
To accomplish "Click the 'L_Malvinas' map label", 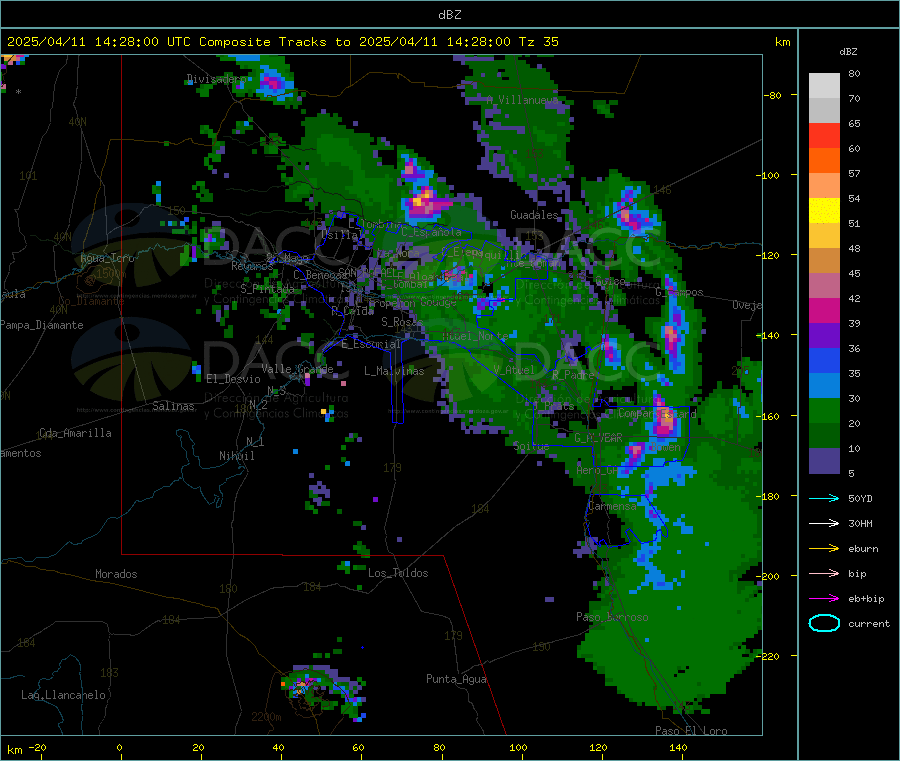I will (394, 371).
